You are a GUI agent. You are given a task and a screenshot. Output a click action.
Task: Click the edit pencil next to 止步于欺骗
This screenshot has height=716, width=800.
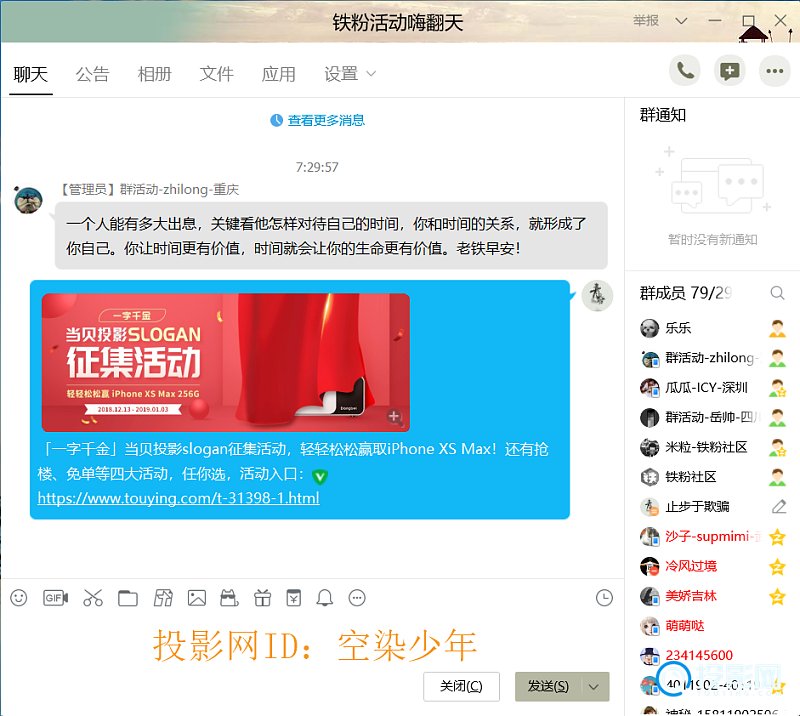(779, 506)
